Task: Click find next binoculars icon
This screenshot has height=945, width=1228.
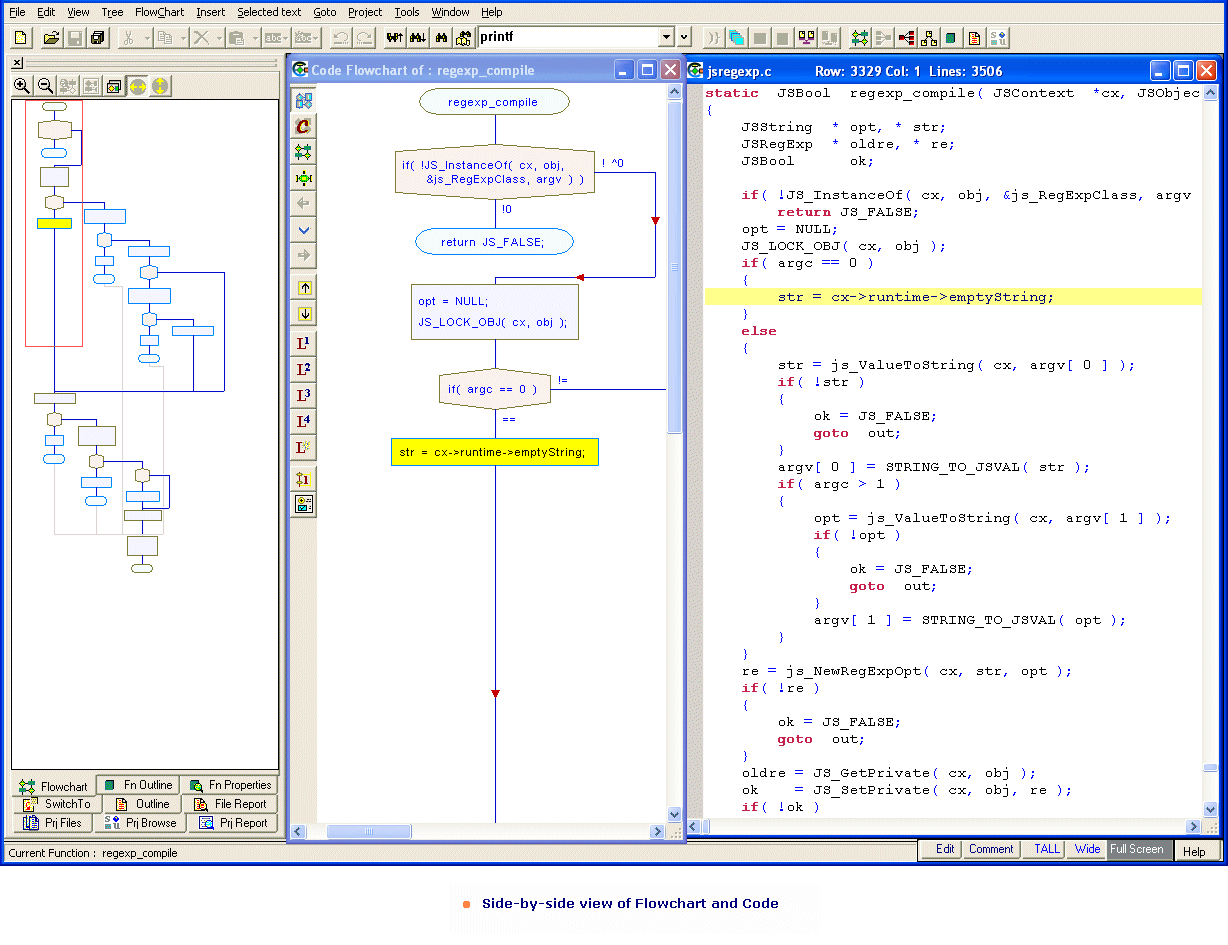Action: click(418, 38)
